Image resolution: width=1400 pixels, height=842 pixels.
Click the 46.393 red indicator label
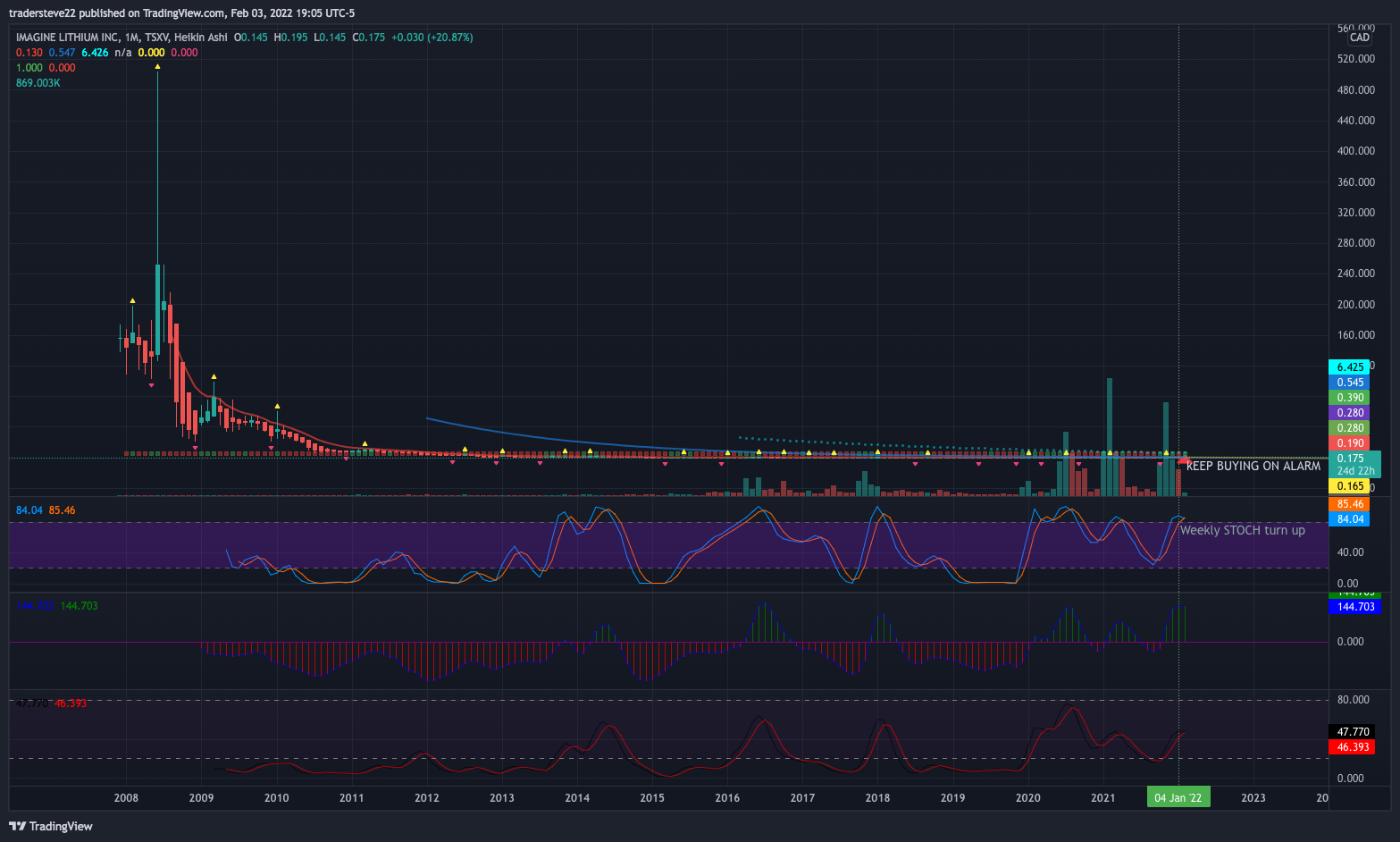(x=1353, y=746)
